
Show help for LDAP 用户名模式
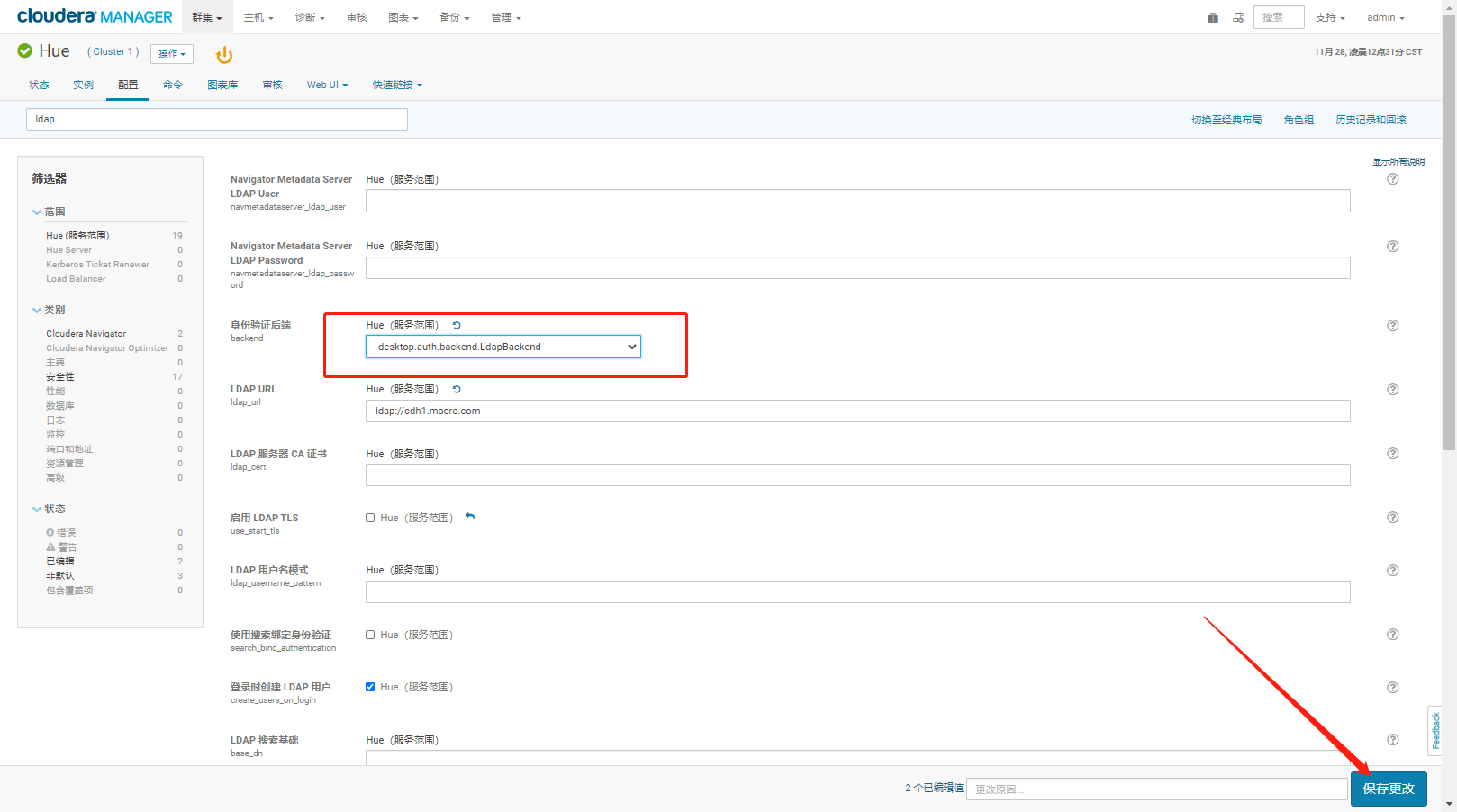coord(1393,571)
